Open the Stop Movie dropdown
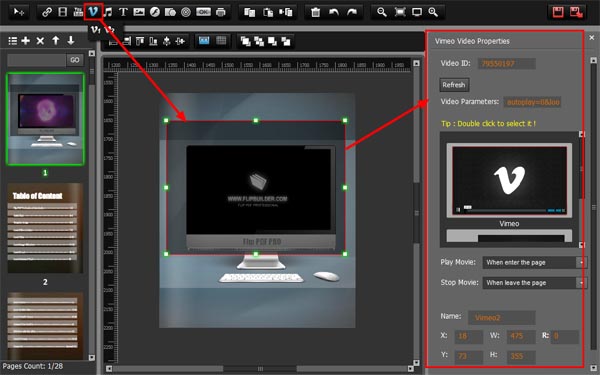600x375 pixels. click(535, 283)
